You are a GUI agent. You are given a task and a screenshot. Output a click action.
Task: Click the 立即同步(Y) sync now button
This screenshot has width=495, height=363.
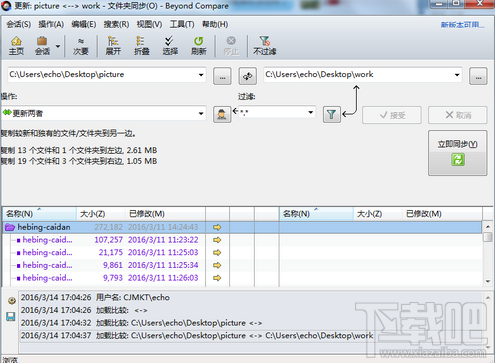(x=458, y=153)
